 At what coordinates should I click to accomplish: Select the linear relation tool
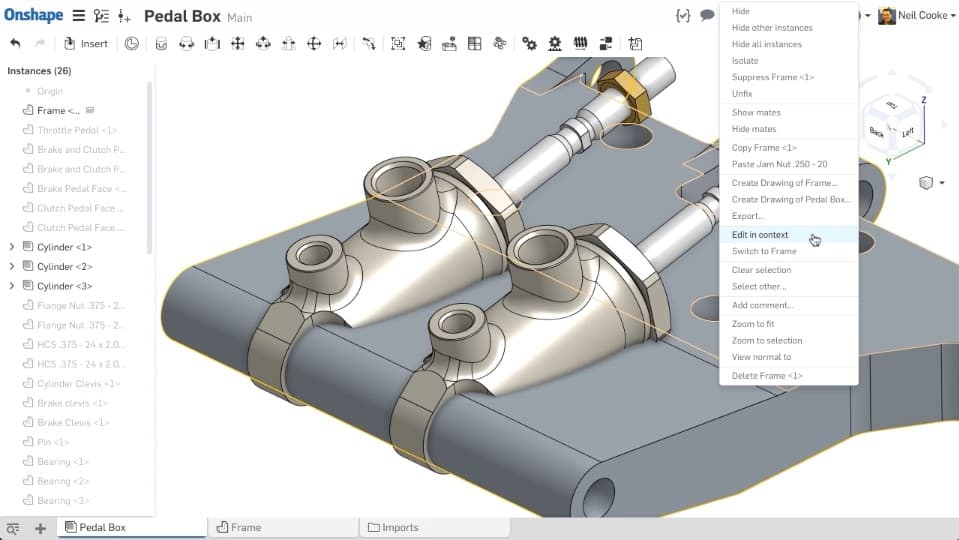(x=606, y=43)
